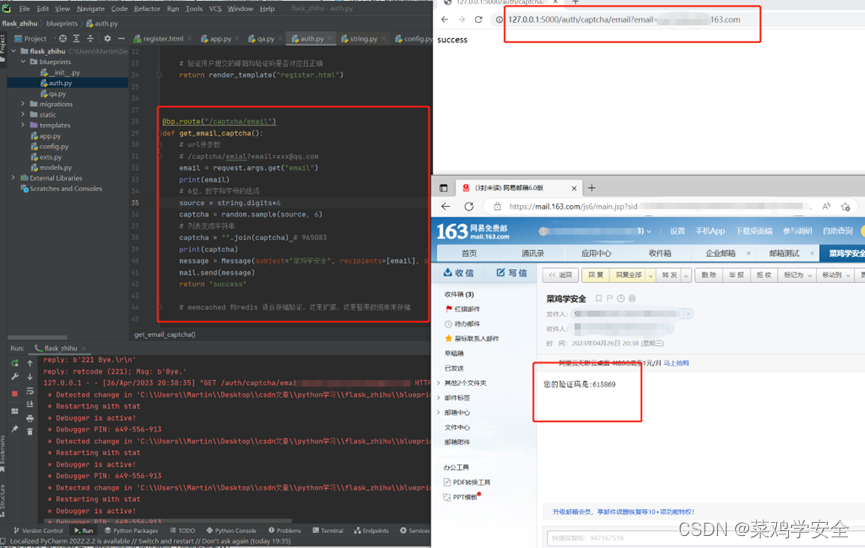
Task: Open the Version Control tool window
Action: click(x=38, y=530)
